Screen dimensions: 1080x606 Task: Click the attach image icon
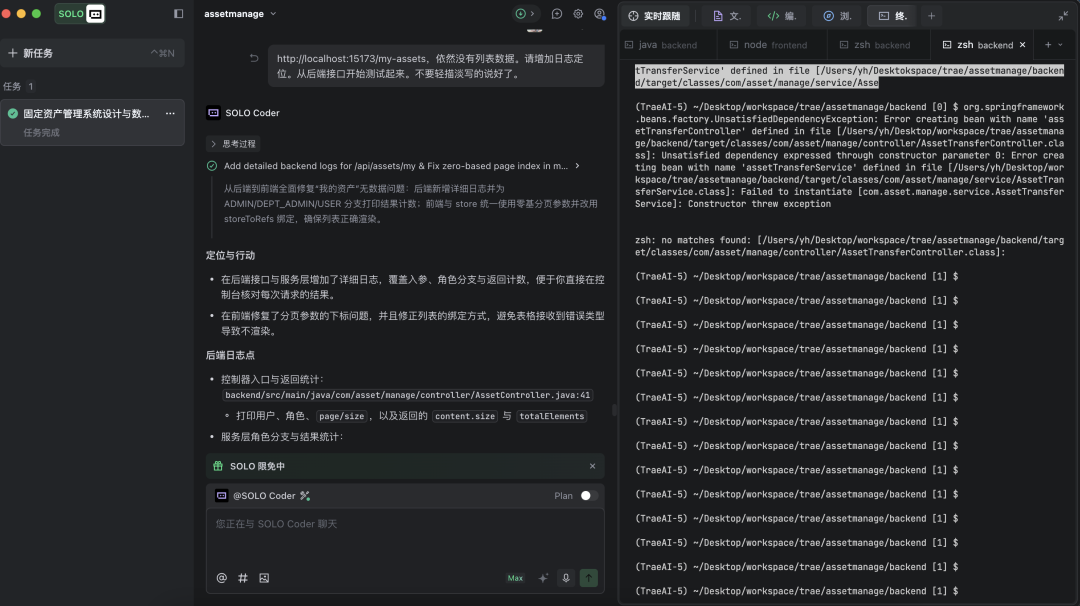pyautogui.click(x=264, y=578)
